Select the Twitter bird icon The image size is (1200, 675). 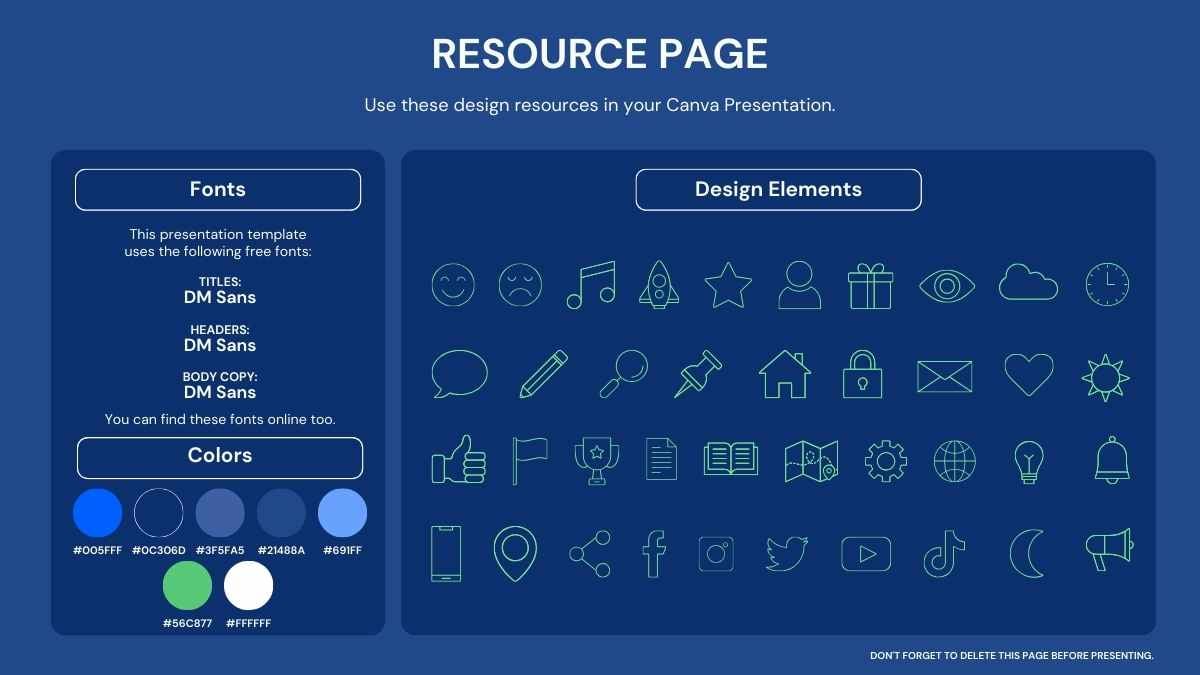787,554
